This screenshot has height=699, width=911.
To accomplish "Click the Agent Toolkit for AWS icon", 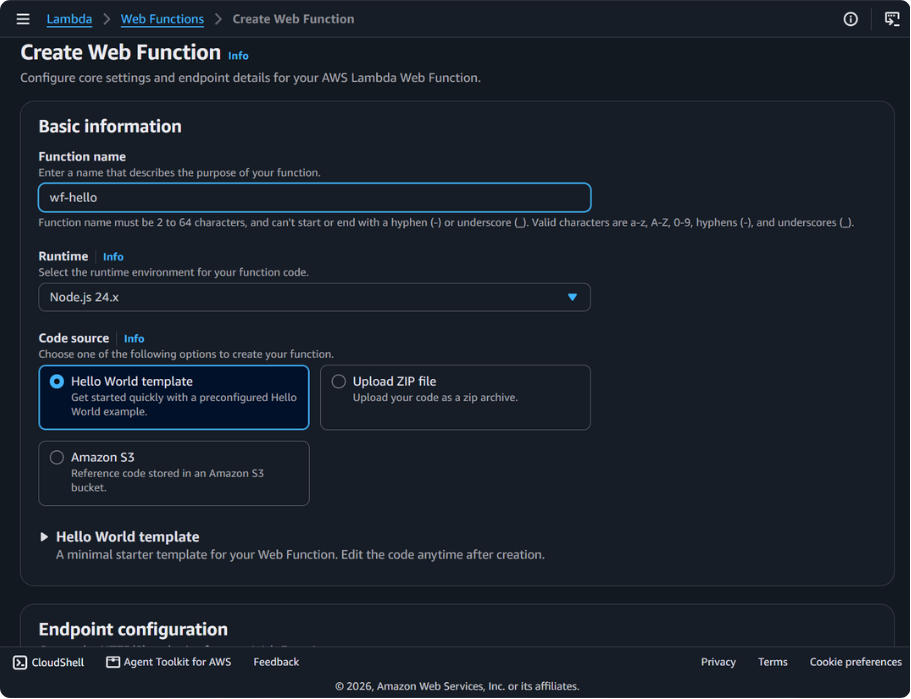I will [113, 662].
